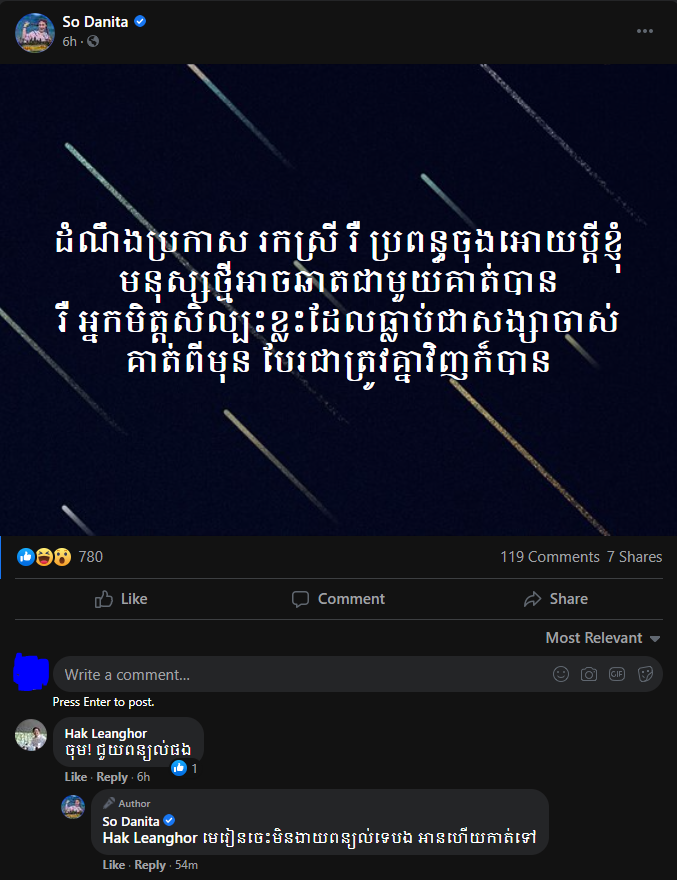Like So Danita's author reply
The width and height of the screenshot is (677, 880).
113,865
